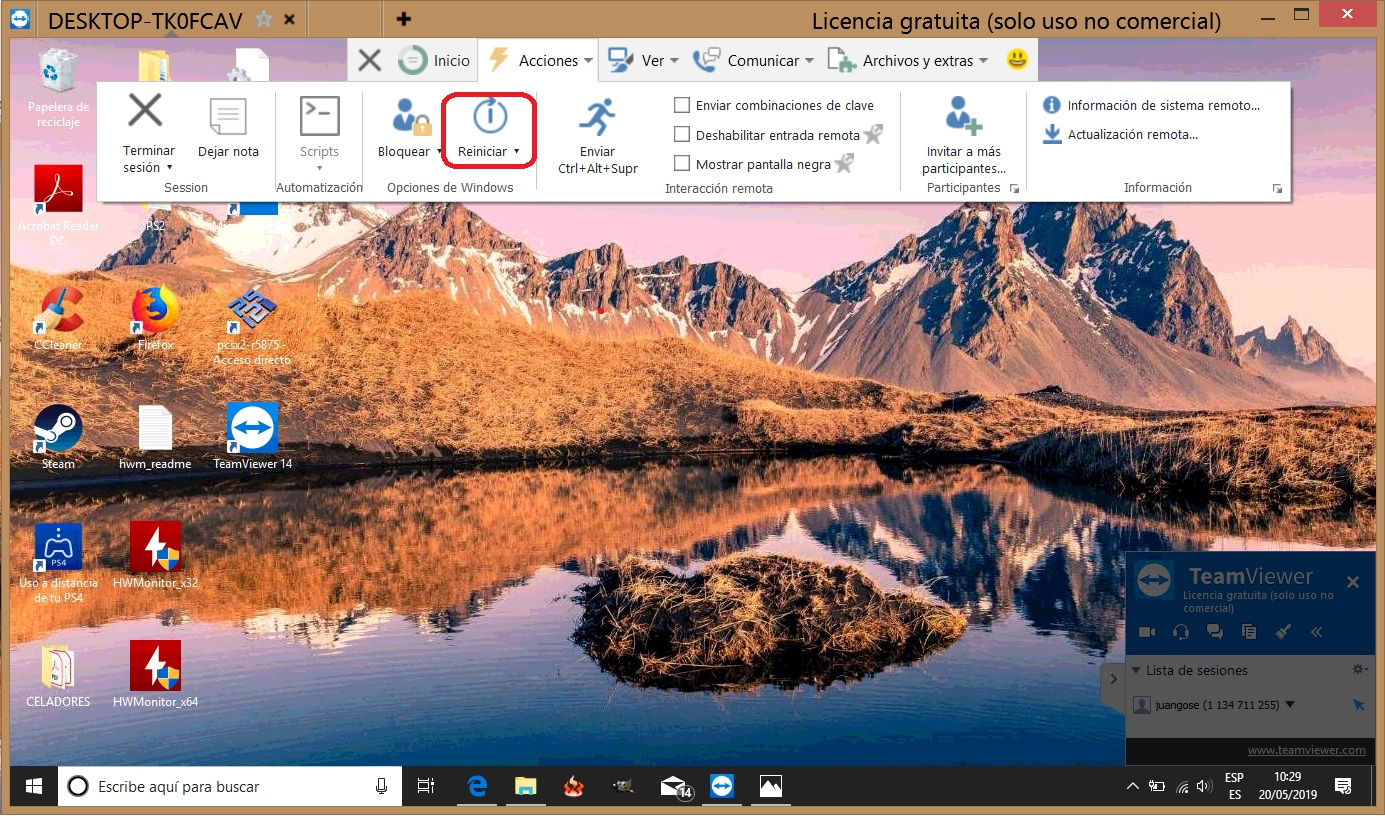Close the TeamViewer session toolbar with the X
Image resolution: width=1385 pixels, height=818 pixels.
coord(369,61)
